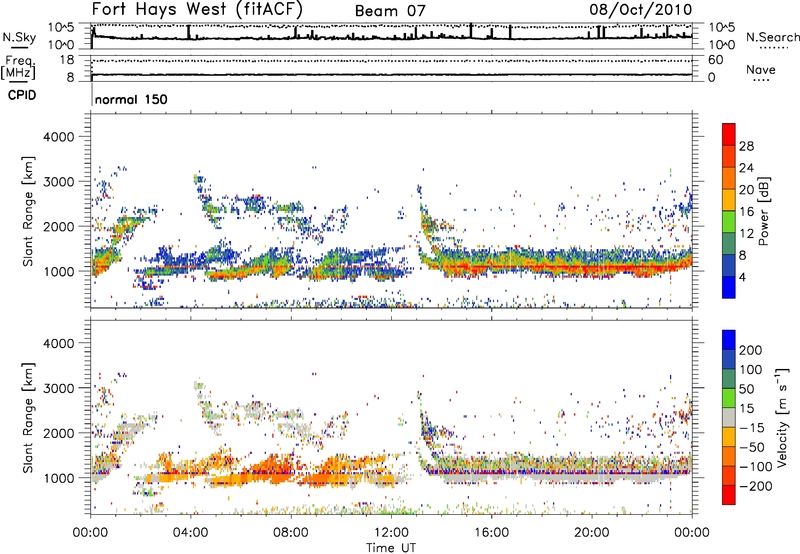Click the date "08/Oct/2010"

641,10
